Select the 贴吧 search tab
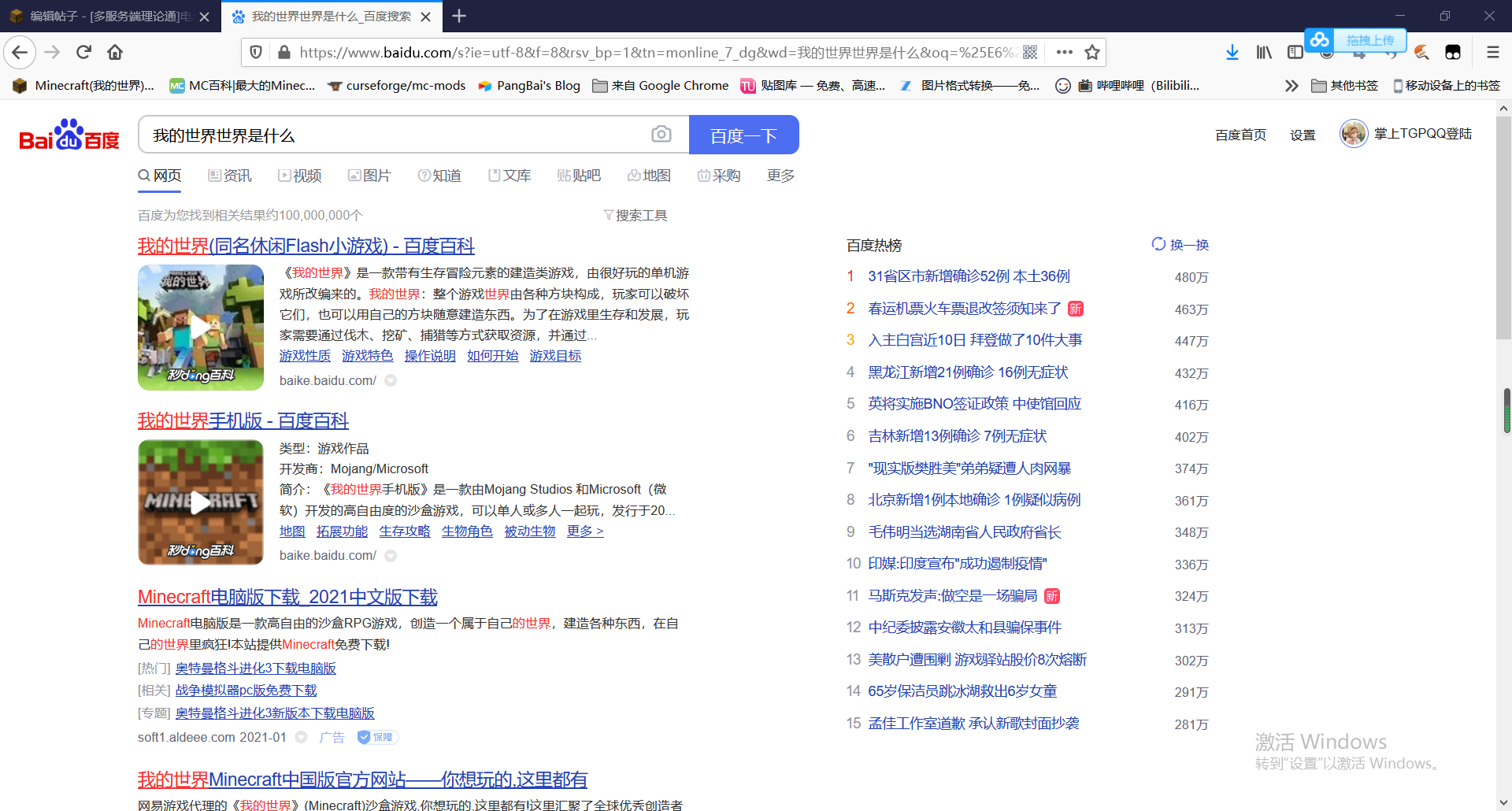The width and height of the screenshot is (1512, 811). click(579, 176)
